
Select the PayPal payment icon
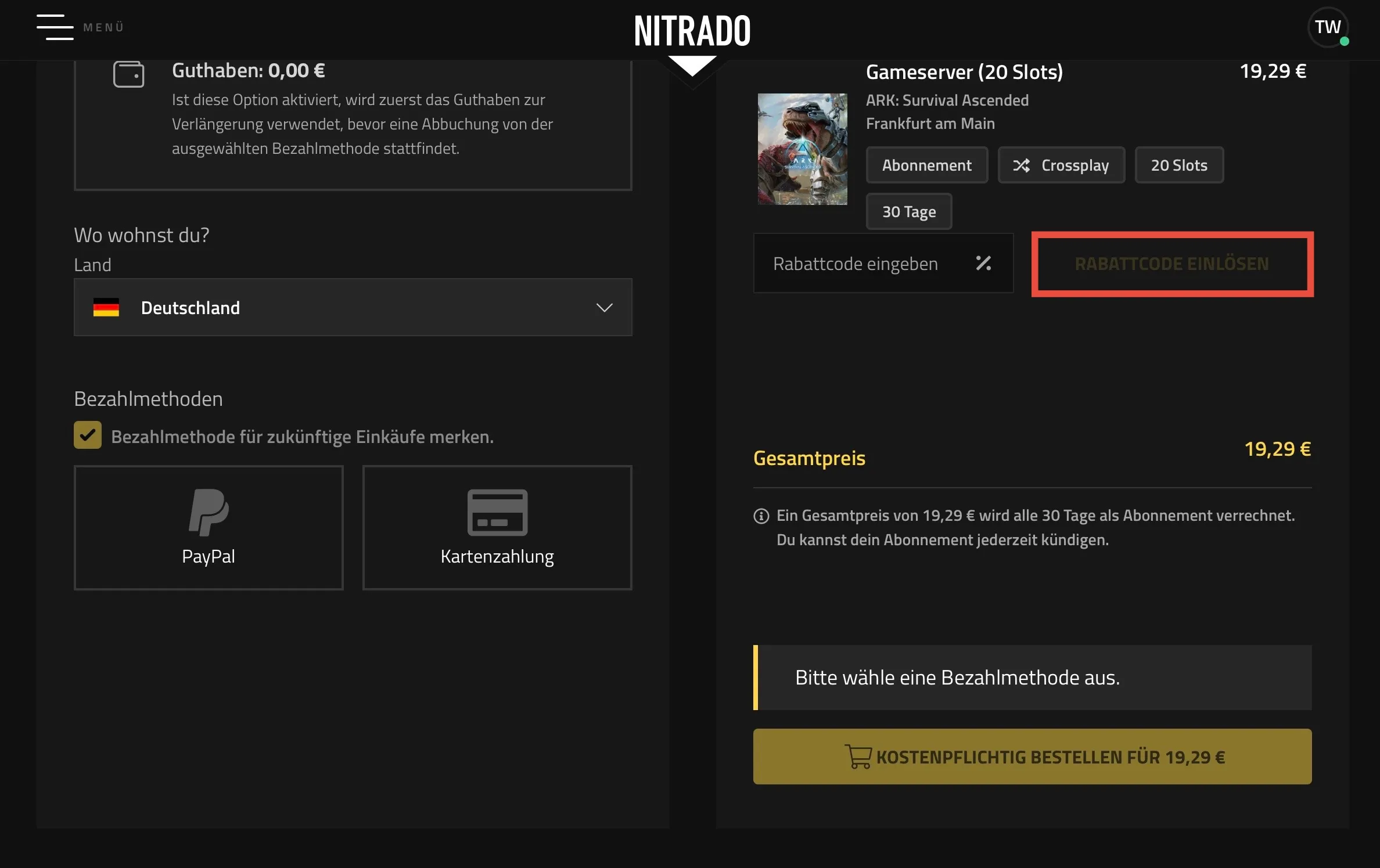[x=208, y=513]
